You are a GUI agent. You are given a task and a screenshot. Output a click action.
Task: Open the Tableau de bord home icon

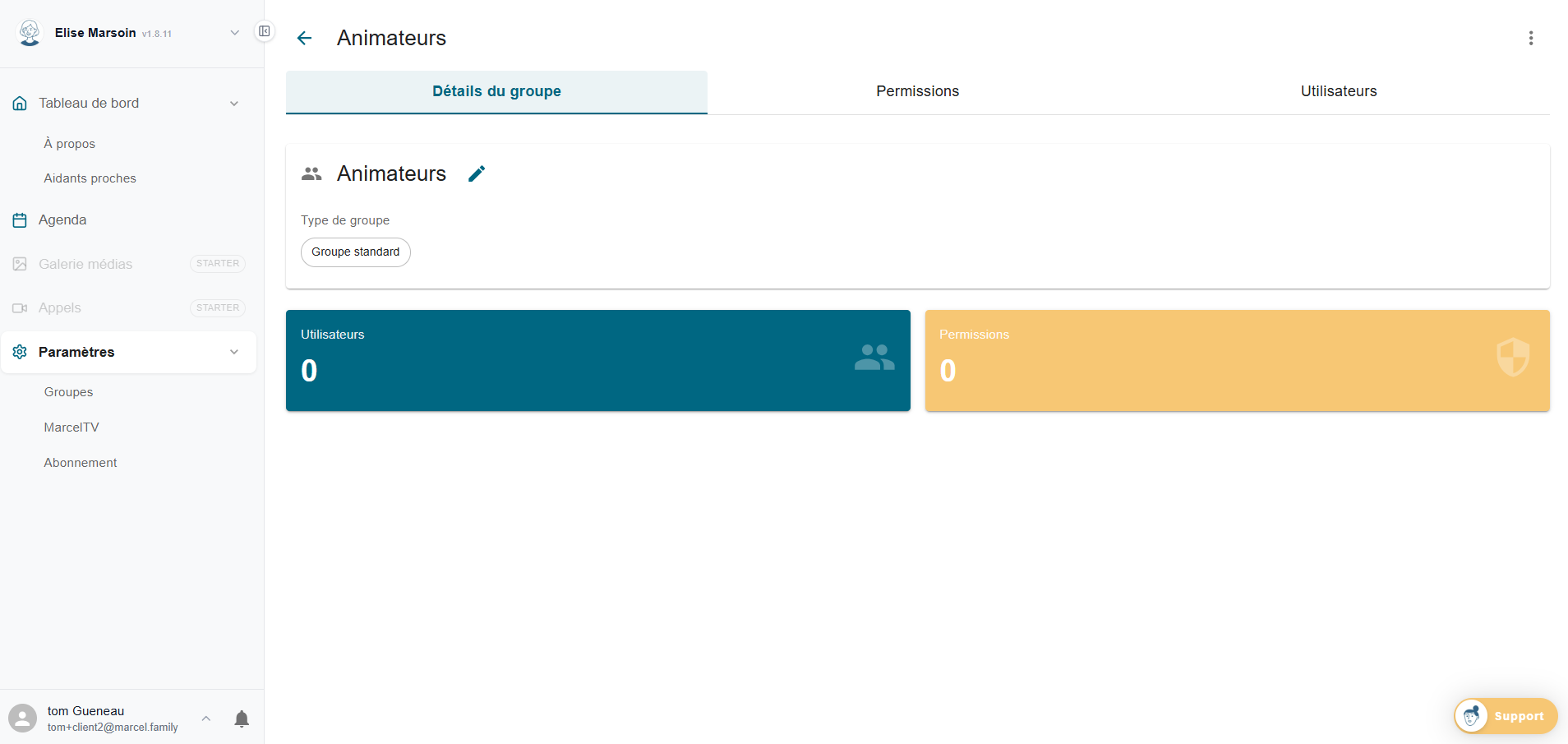point(20,103)
